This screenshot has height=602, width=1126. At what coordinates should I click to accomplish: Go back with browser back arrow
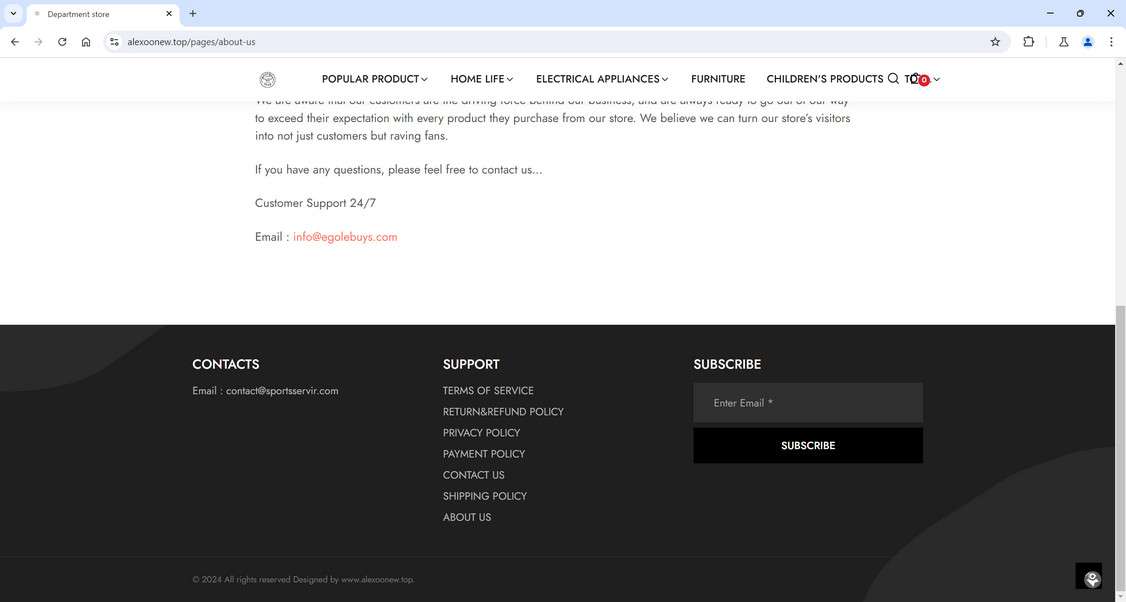pyautogui.click(x=14, y=42)
